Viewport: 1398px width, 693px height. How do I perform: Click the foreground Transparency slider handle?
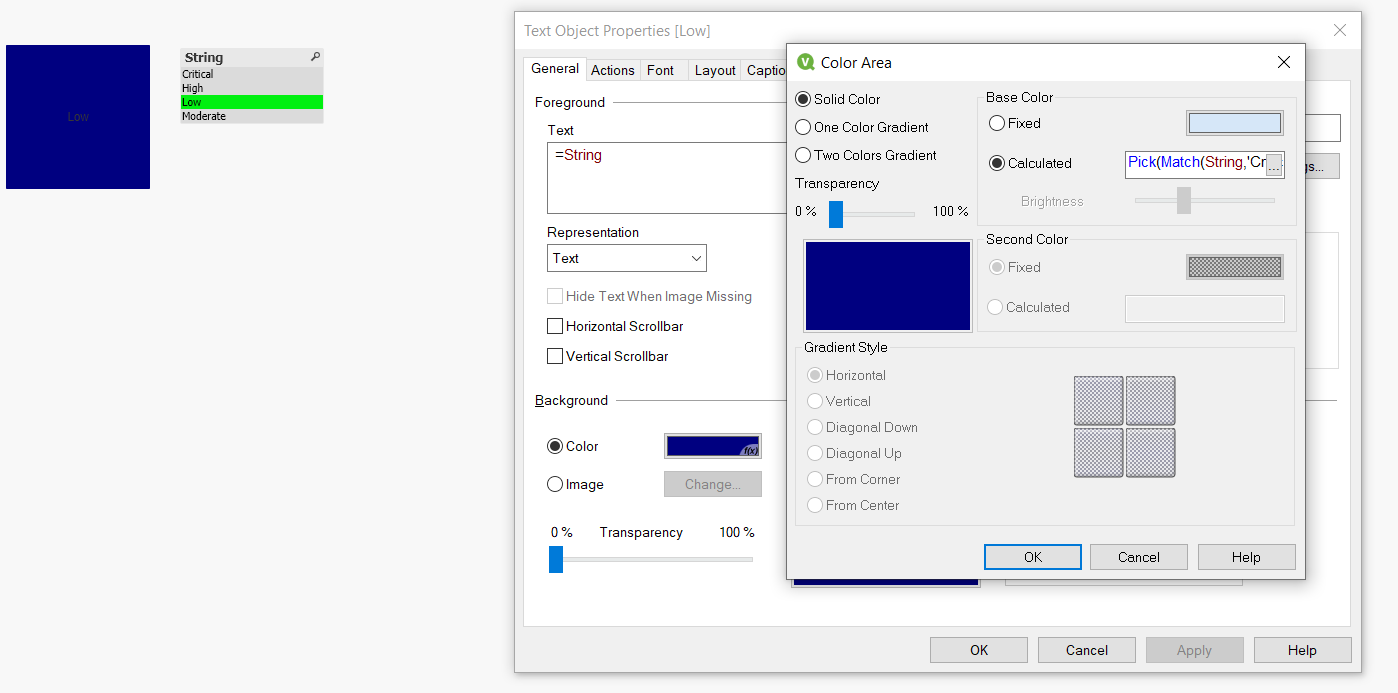coord(836,212)
